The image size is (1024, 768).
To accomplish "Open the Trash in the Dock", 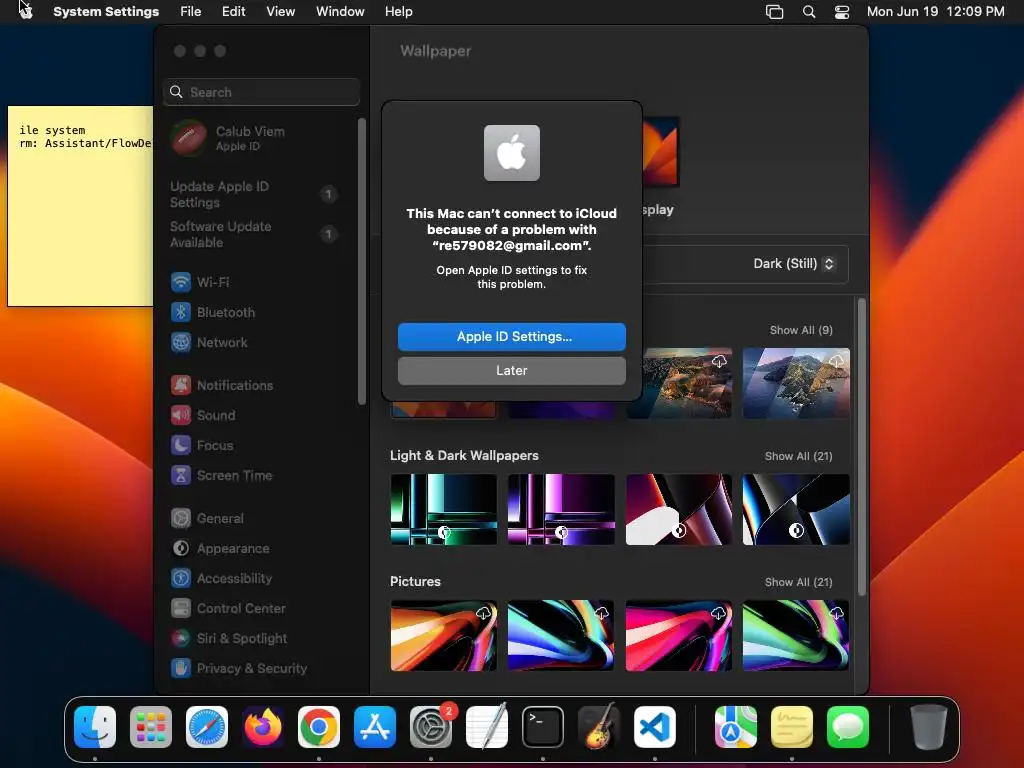I will [928, 727].
